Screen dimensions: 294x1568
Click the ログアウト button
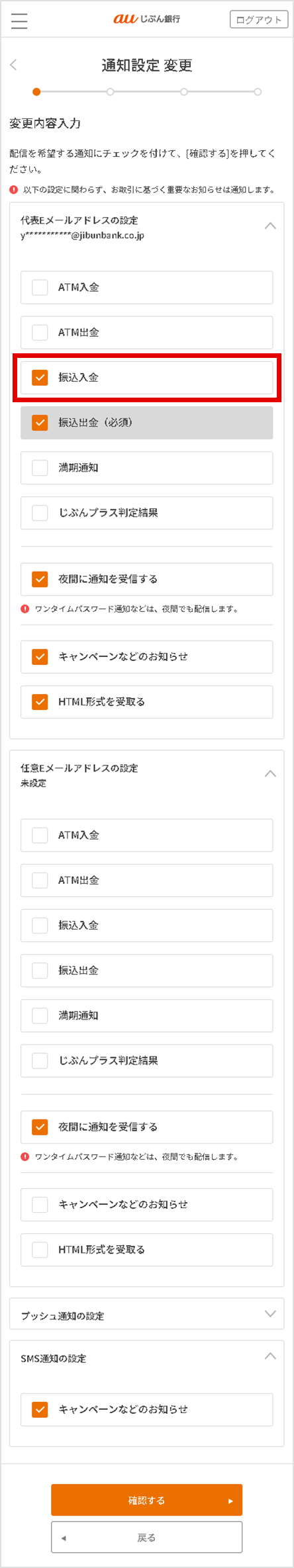coord(259,20)
